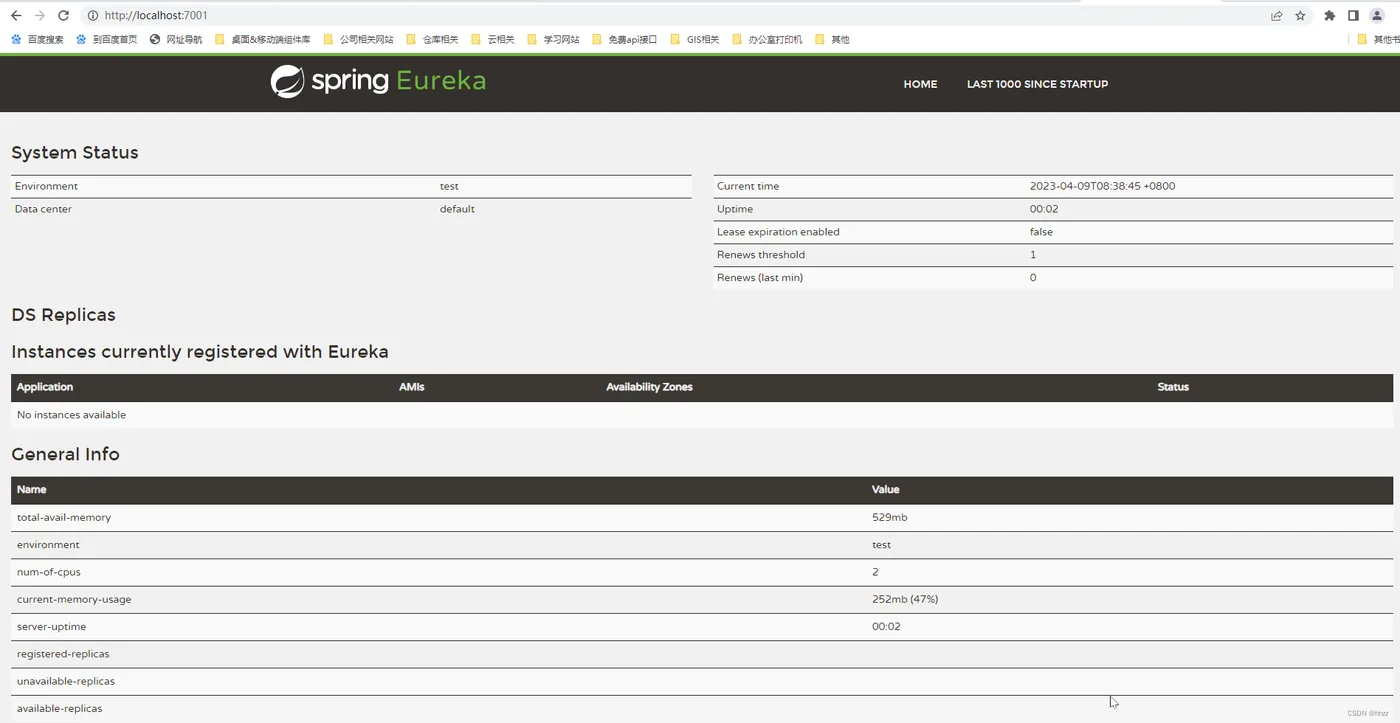This screenshot has height=723, width=1400.
Task: Click the current-memory-usage row name
Action: (74, 600)
